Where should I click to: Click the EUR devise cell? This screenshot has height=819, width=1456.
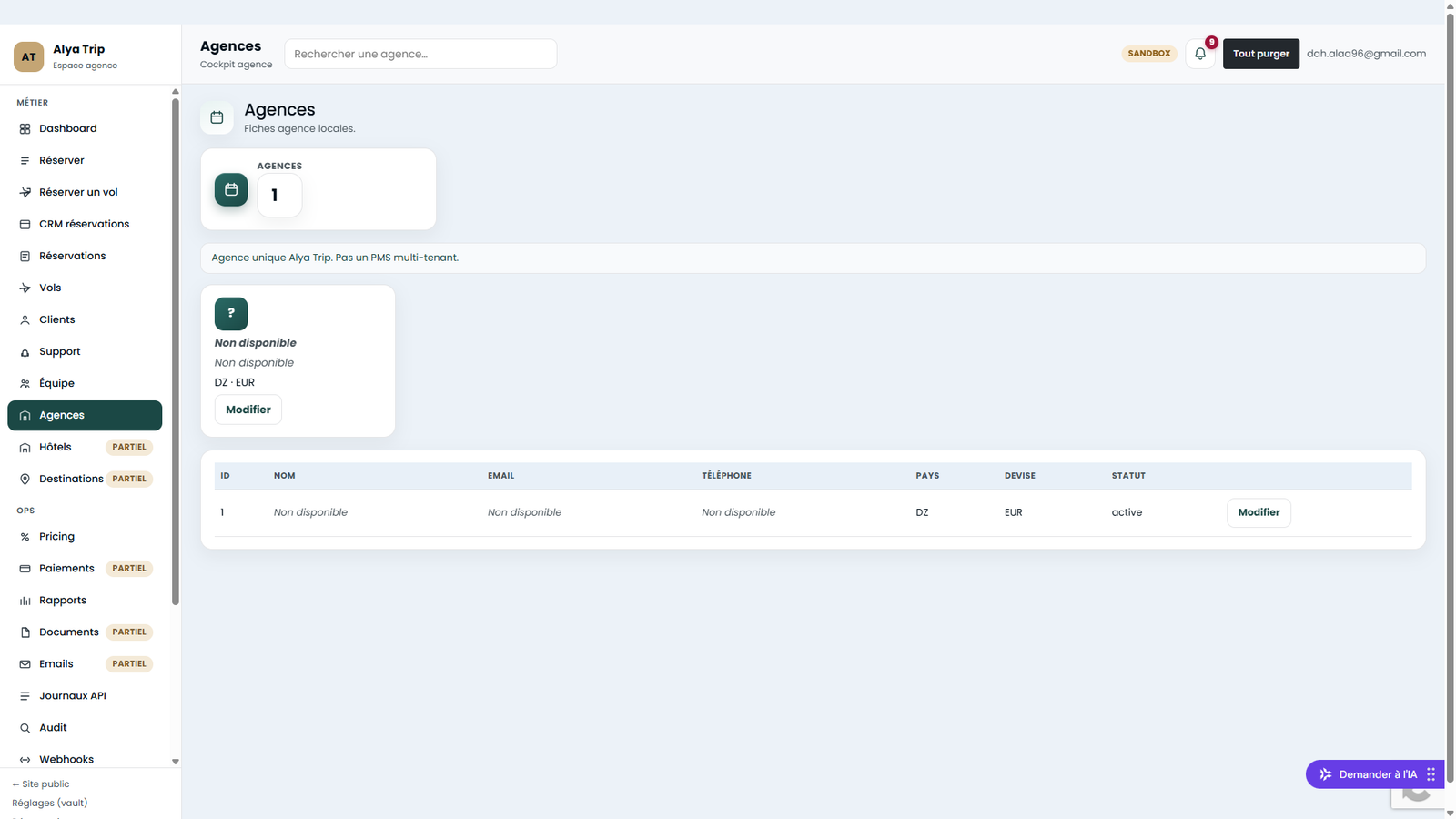1013,512
